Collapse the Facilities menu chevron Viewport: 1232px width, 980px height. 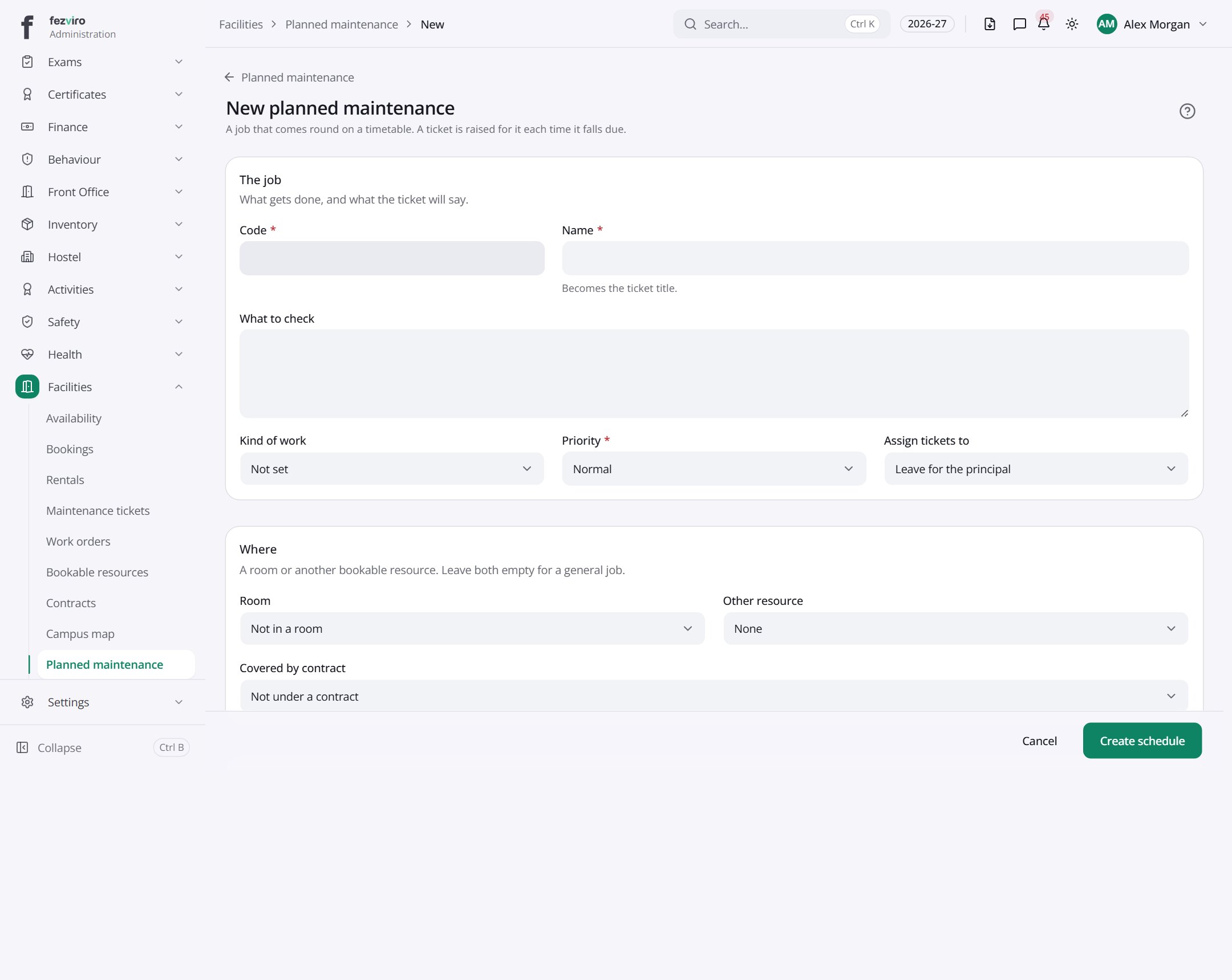[179, 387]
